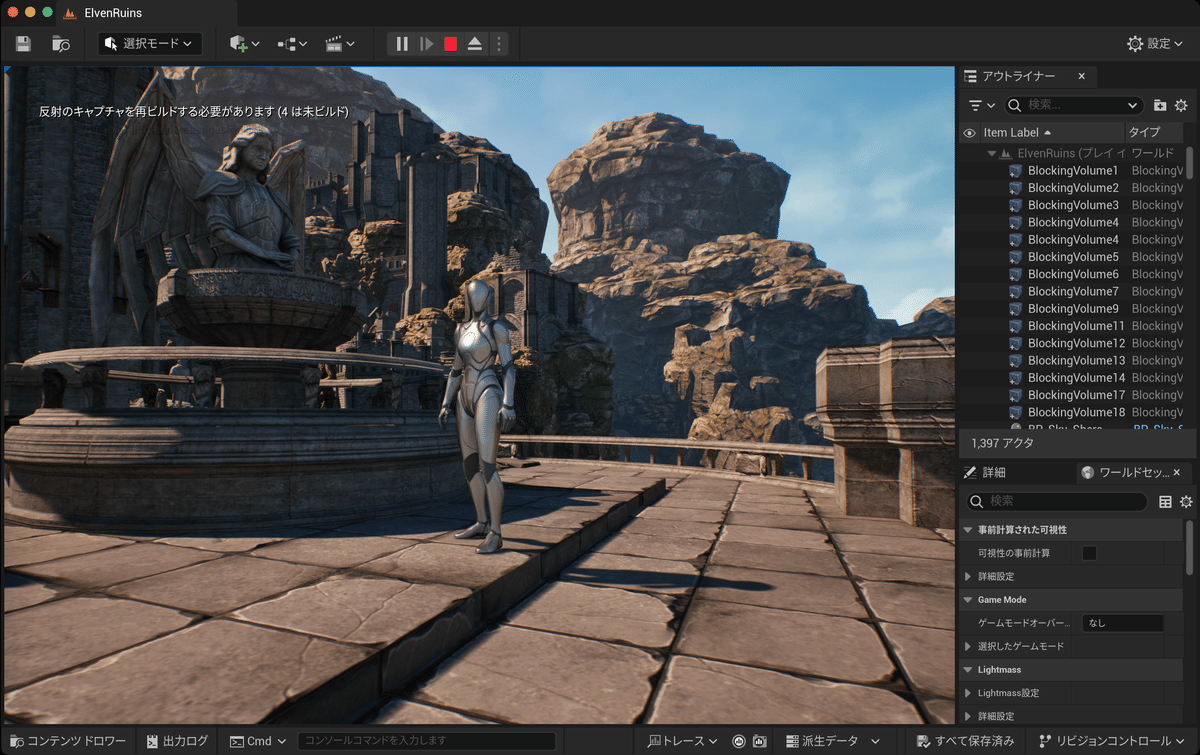Pause the running play session
The height and width of the screenshot is (755, 1200).
click(x=400, y=43)
